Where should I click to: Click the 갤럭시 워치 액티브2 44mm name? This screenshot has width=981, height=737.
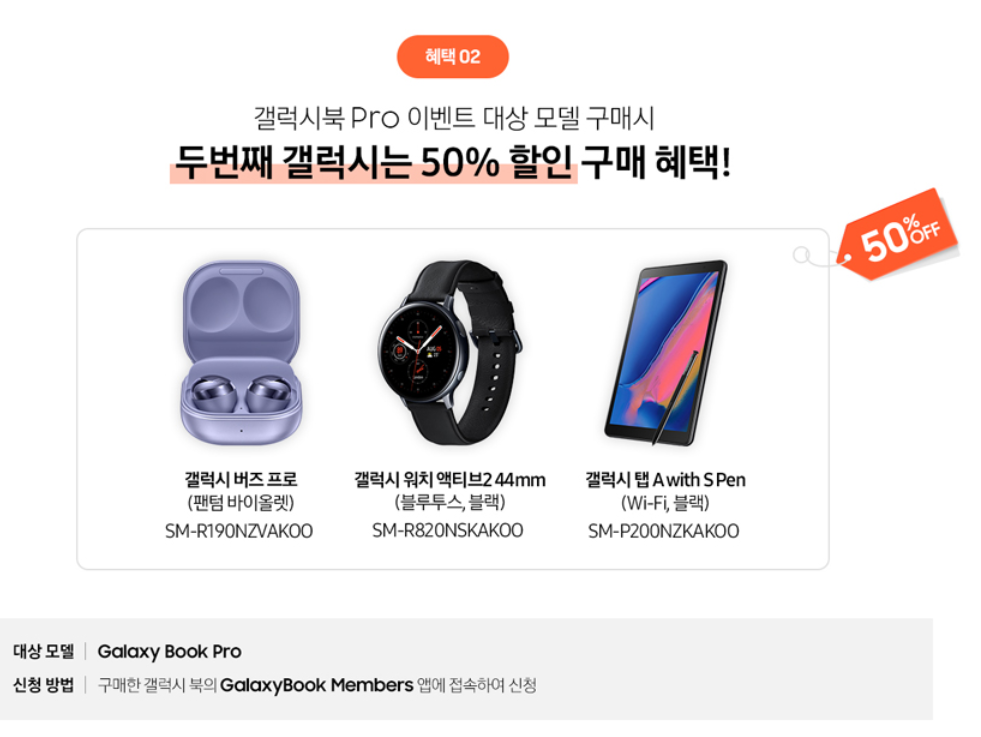(449, 480)
